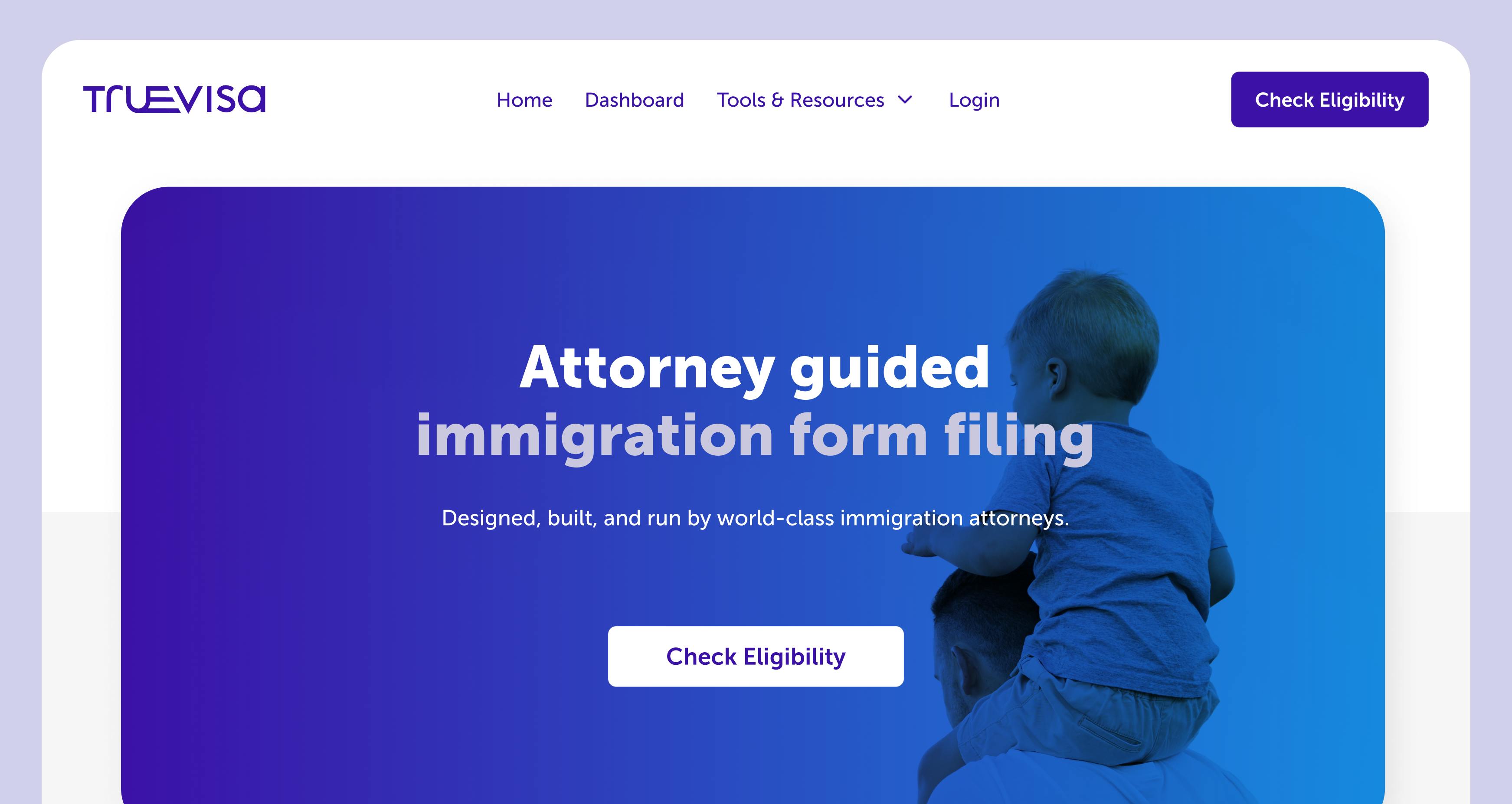The width and height of the screenshot is (1512, 804).
Task: Click the Check Eligibility button in hero
Action: coord(756,656)
